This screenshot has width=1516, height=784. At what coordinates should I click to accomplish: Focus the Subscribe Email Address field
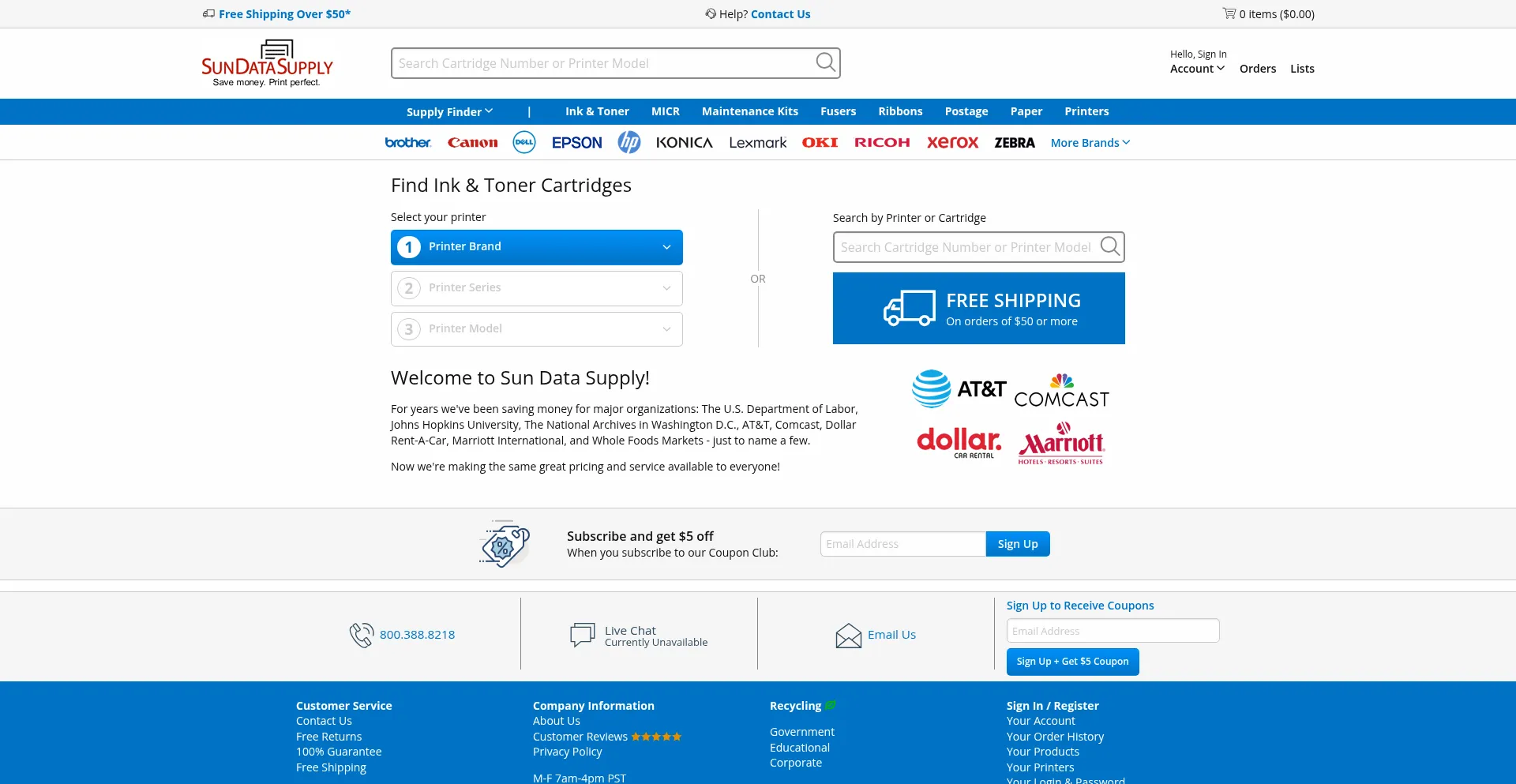point(902,544)
